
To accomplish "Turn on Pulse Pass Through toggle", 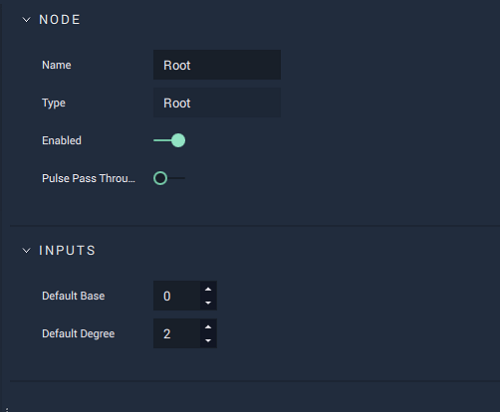I will 169,178.
